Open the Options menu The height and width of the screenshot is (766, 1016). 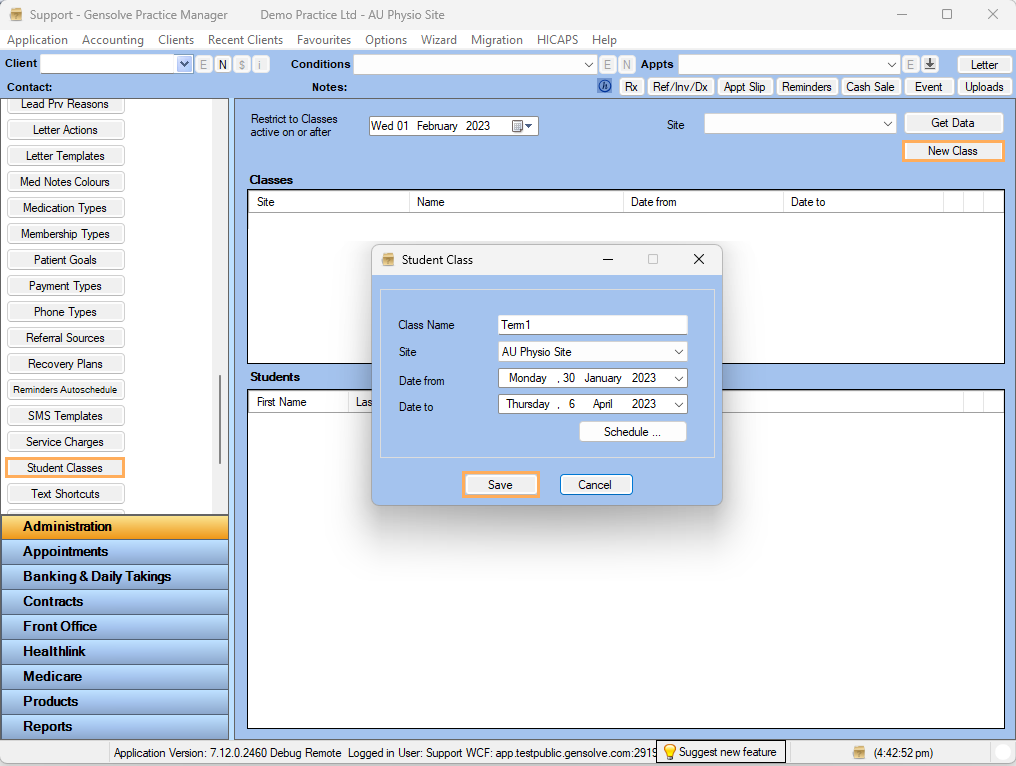coord(386,40)
